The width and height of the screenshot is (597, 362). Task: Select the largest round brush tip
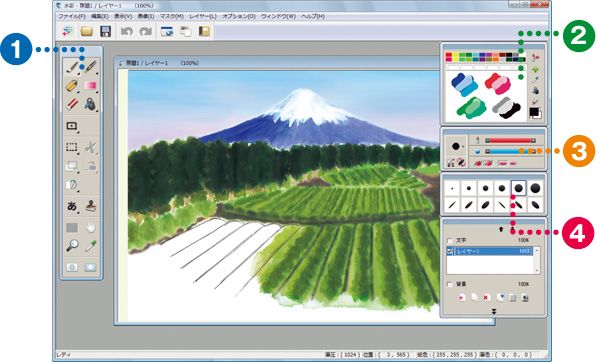click(535, 188)
